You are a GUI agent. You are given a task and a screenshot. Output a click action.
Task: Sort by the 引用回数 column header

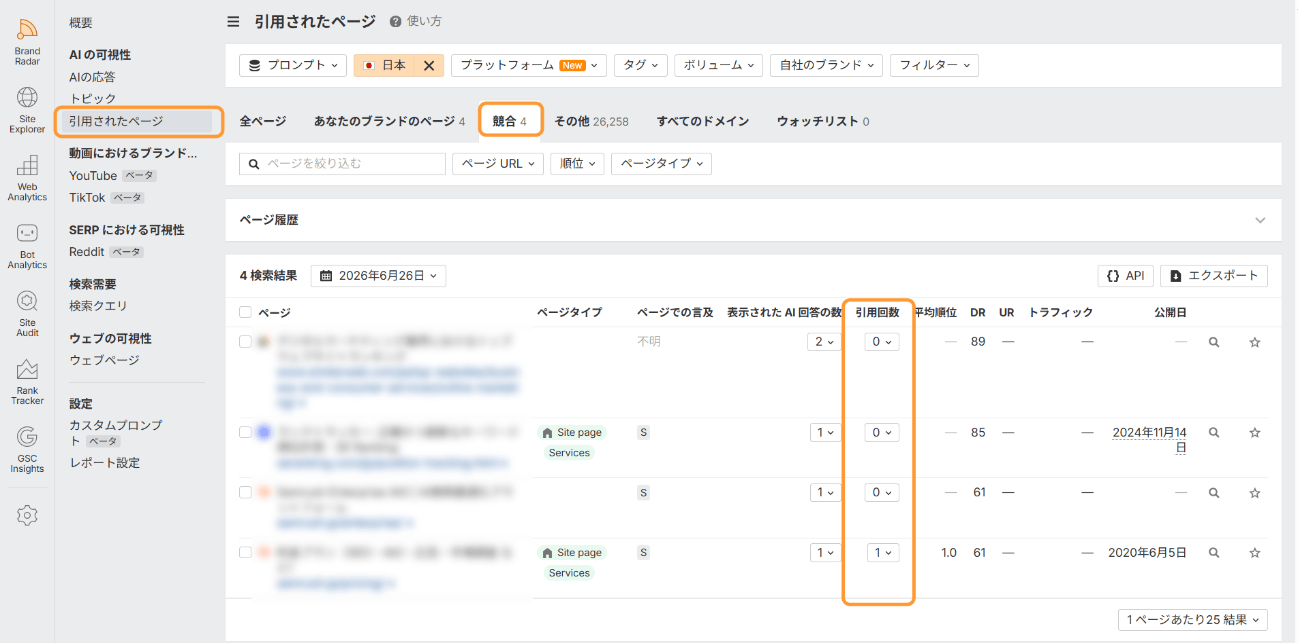[x=877, y=313]
